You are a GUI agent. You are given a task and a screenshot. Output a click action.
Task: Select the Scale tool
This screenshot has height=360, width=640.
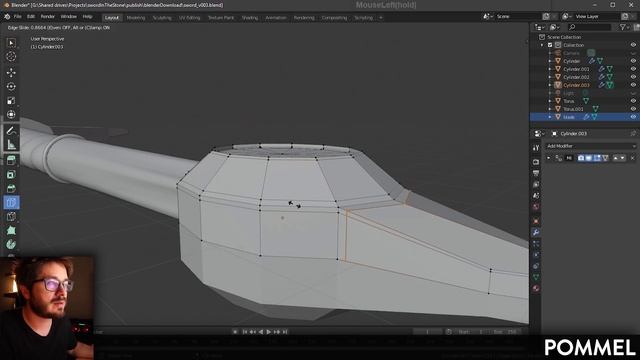(11, 101)
